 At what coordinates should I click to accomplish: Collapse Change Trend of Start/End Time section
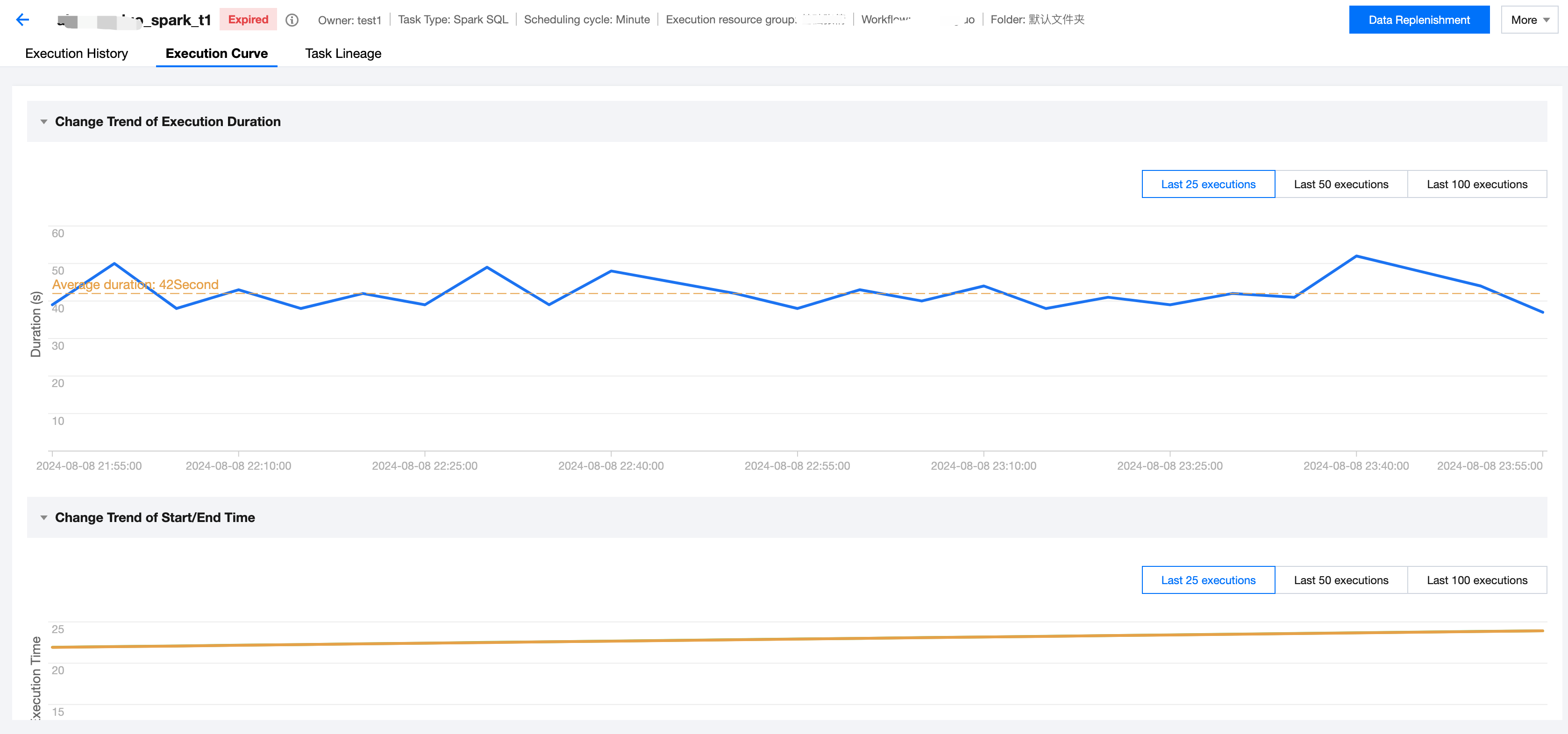(44, 517)
